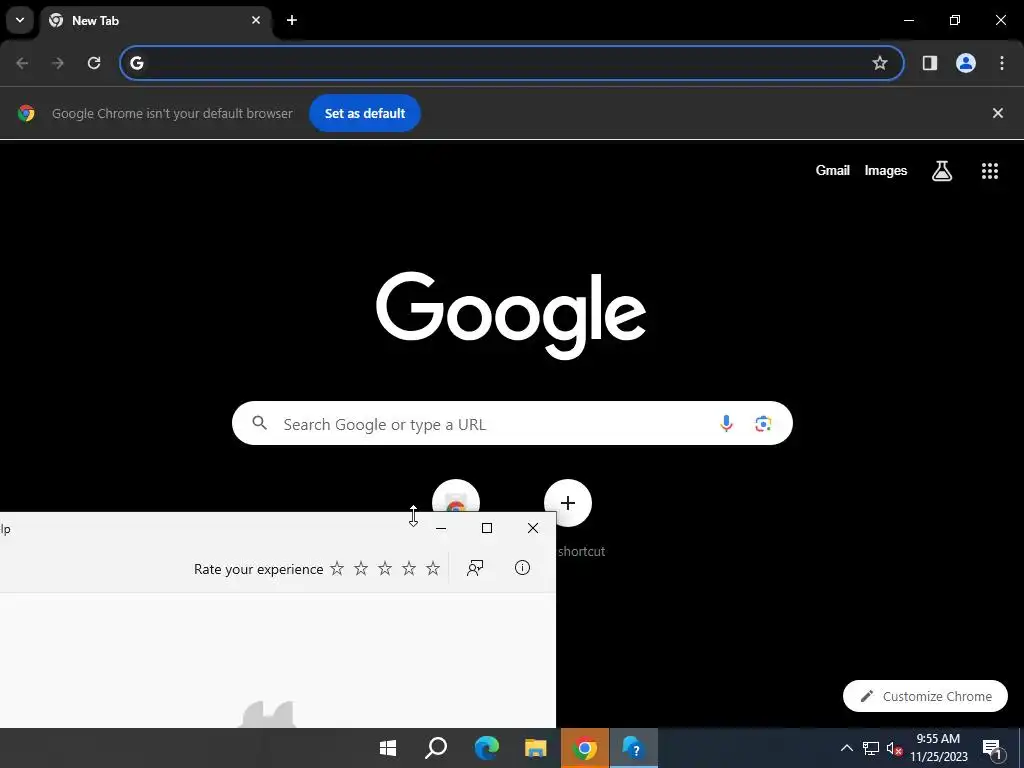
Task: Focus the Chrome address bar
Action: (511, 63)
